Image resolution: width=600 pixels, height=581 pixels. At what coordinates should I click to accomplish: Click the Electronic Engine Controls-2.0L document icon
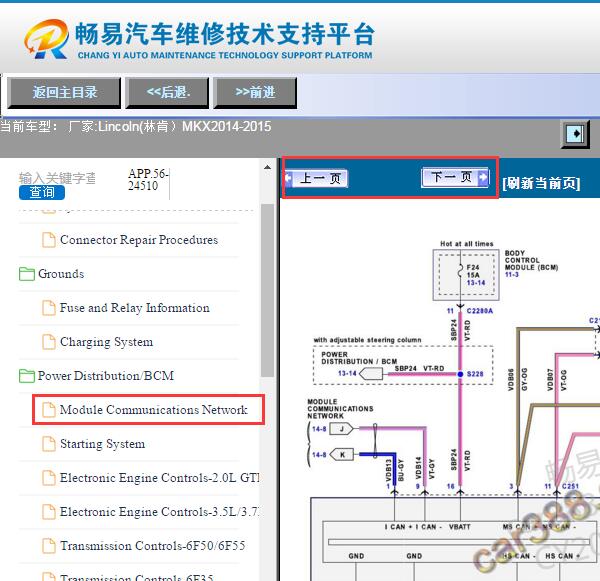pyautogui.click(x=49, y=478)
